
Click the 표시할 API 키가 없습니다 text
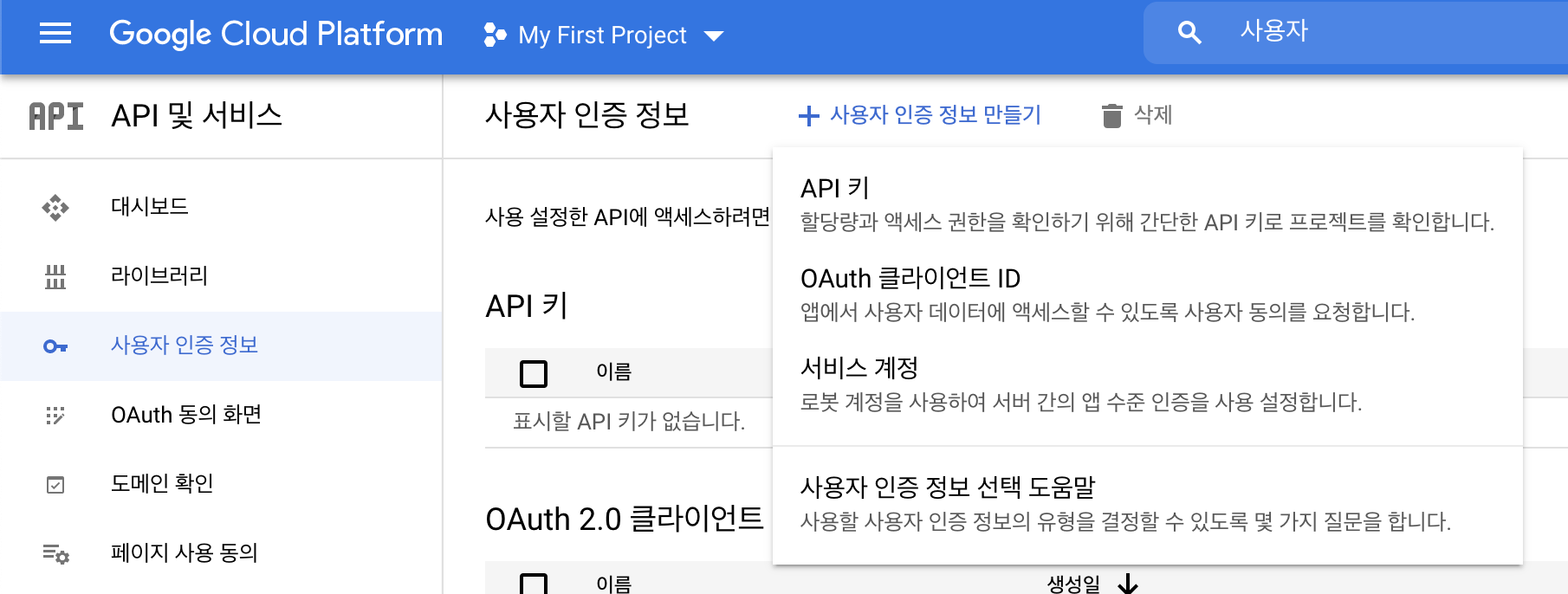point(629,422)
